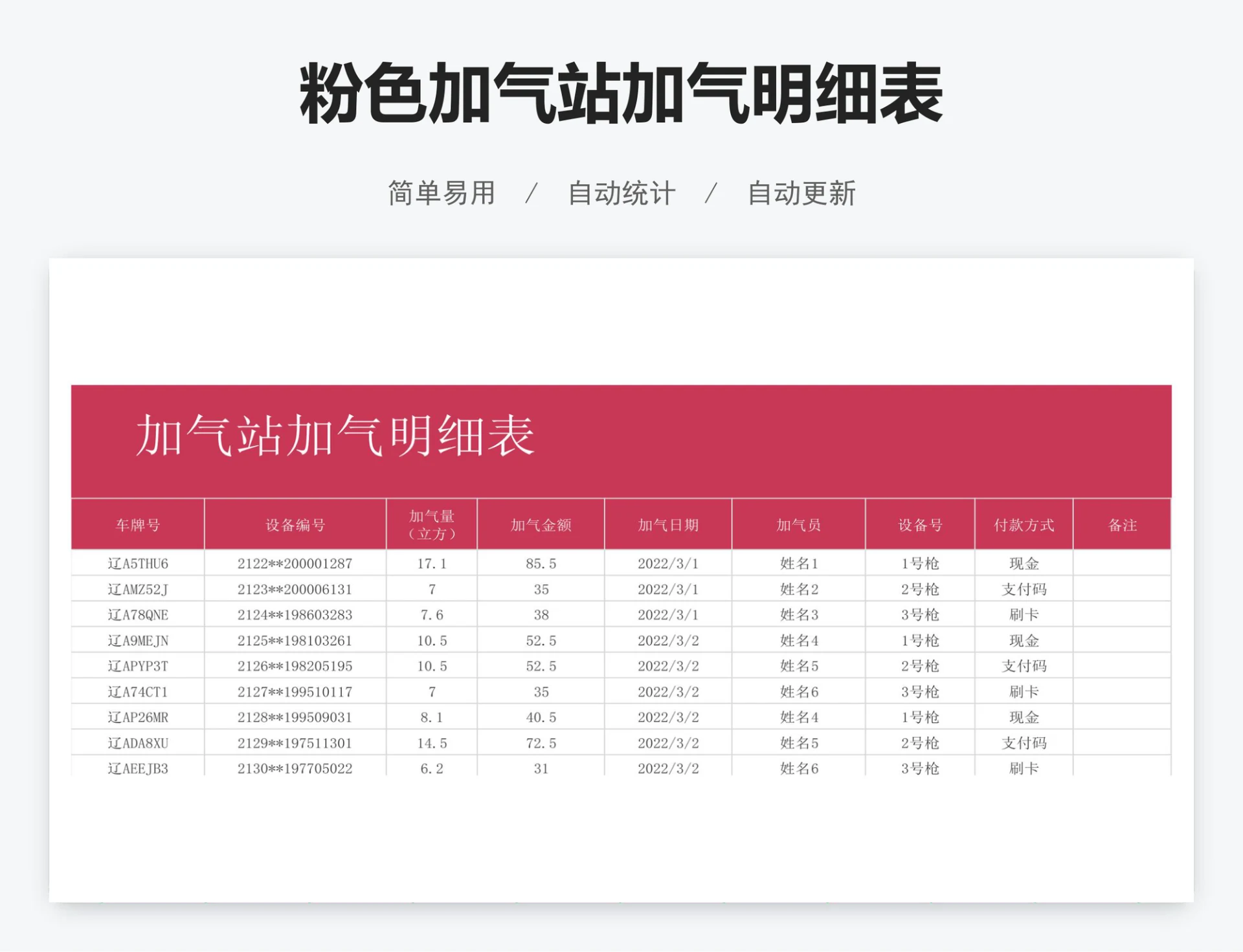
Task: Select the amount cell showing 85.5
Action: click(x=541, y=563)
